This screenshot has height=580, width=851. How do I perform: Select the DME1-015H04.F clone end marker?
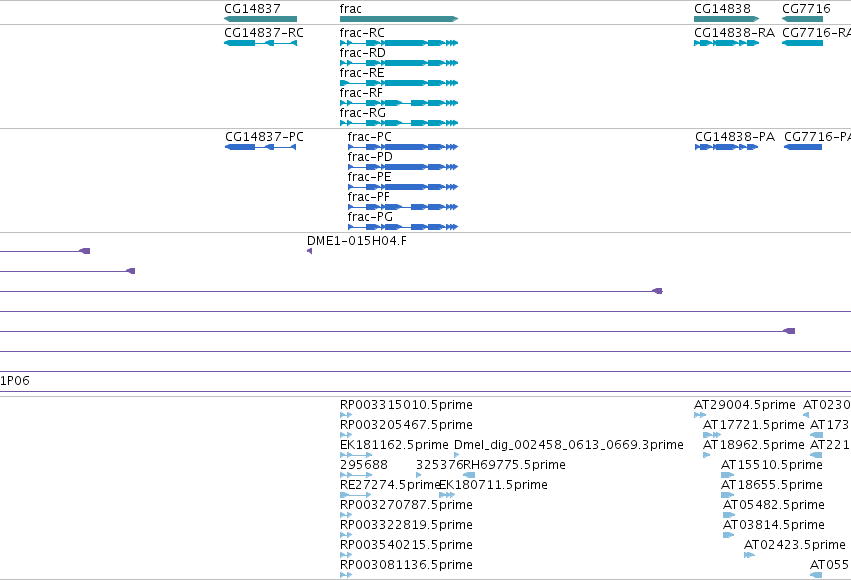[x=309, y=251]
